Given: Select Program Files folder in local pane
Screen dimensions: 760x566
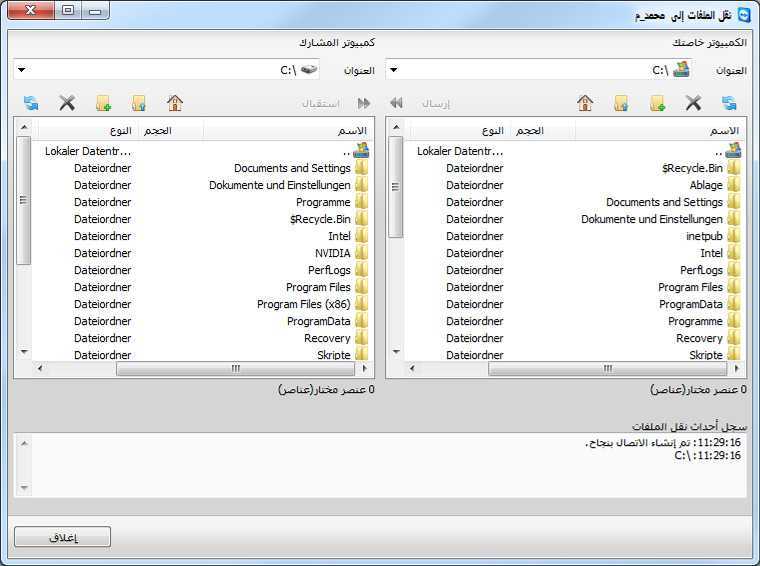Looking at the screenshot, I should pyautogui.click(x=690, y=287).
